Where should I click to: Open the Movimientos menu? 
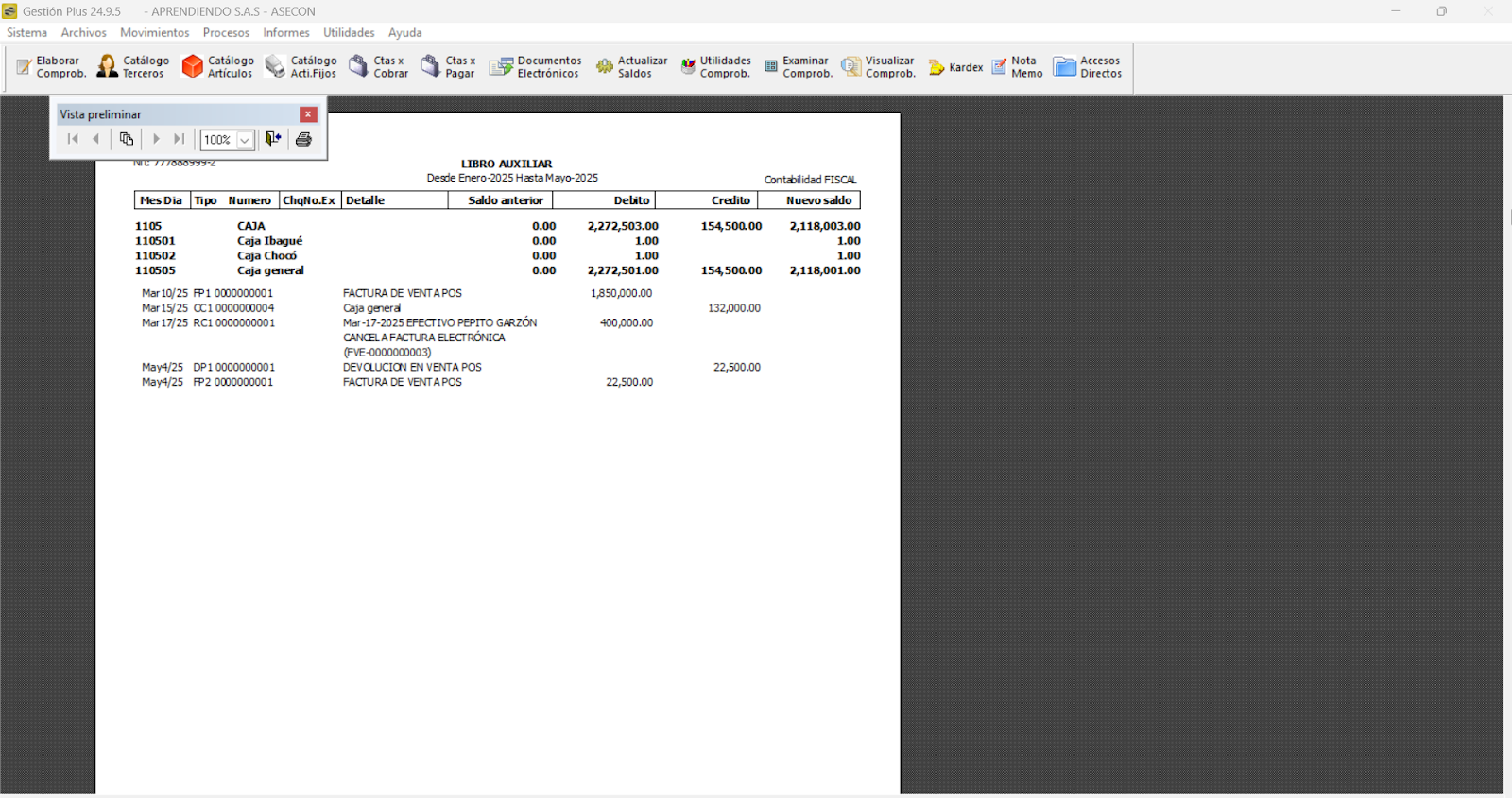[154, 32]
